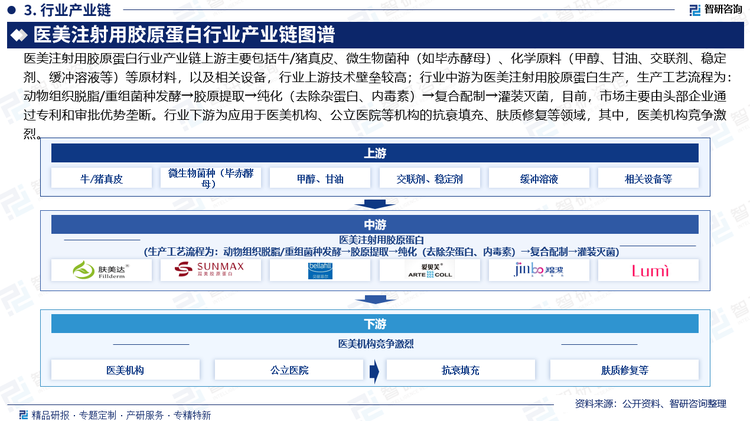Click the 交联剂、稳定剂 box
The image size is (750, 421).
pyautogui.click(x=430, y=178)
